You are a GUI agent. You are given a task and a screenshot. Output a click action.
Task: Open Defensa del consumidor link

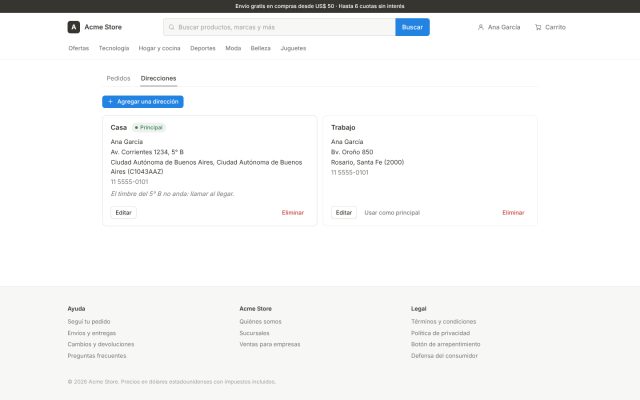[444, 356]
